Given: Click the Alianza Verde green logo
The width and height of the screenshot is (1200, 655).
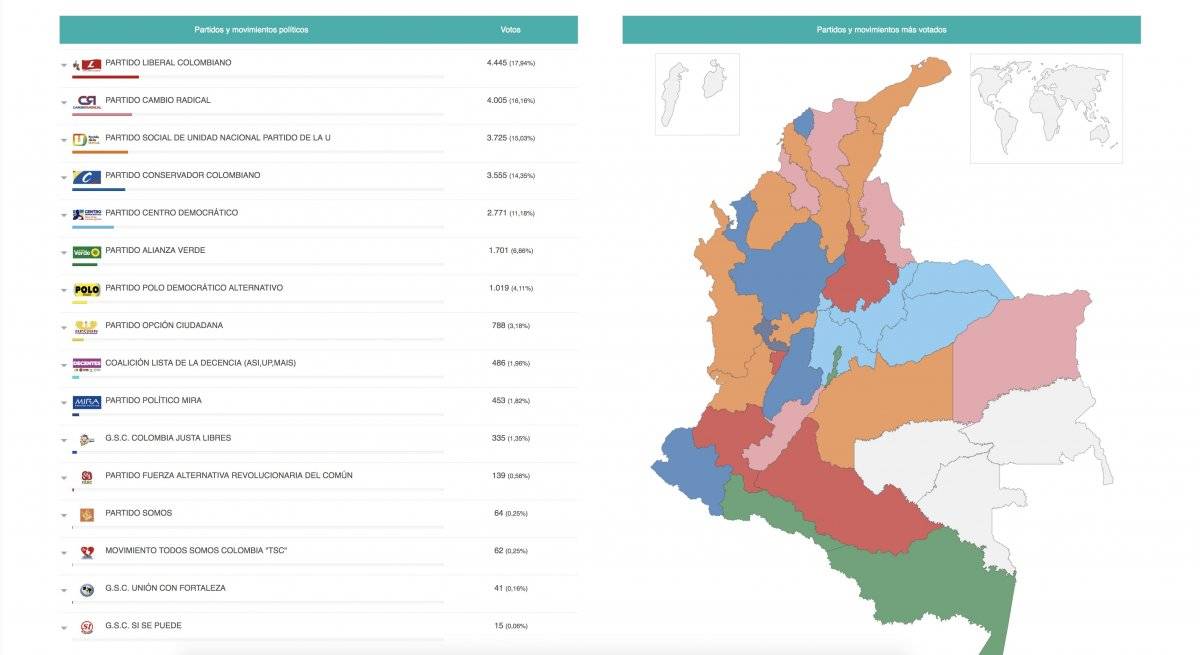Looking at the screenshot, I should (87, 251).
